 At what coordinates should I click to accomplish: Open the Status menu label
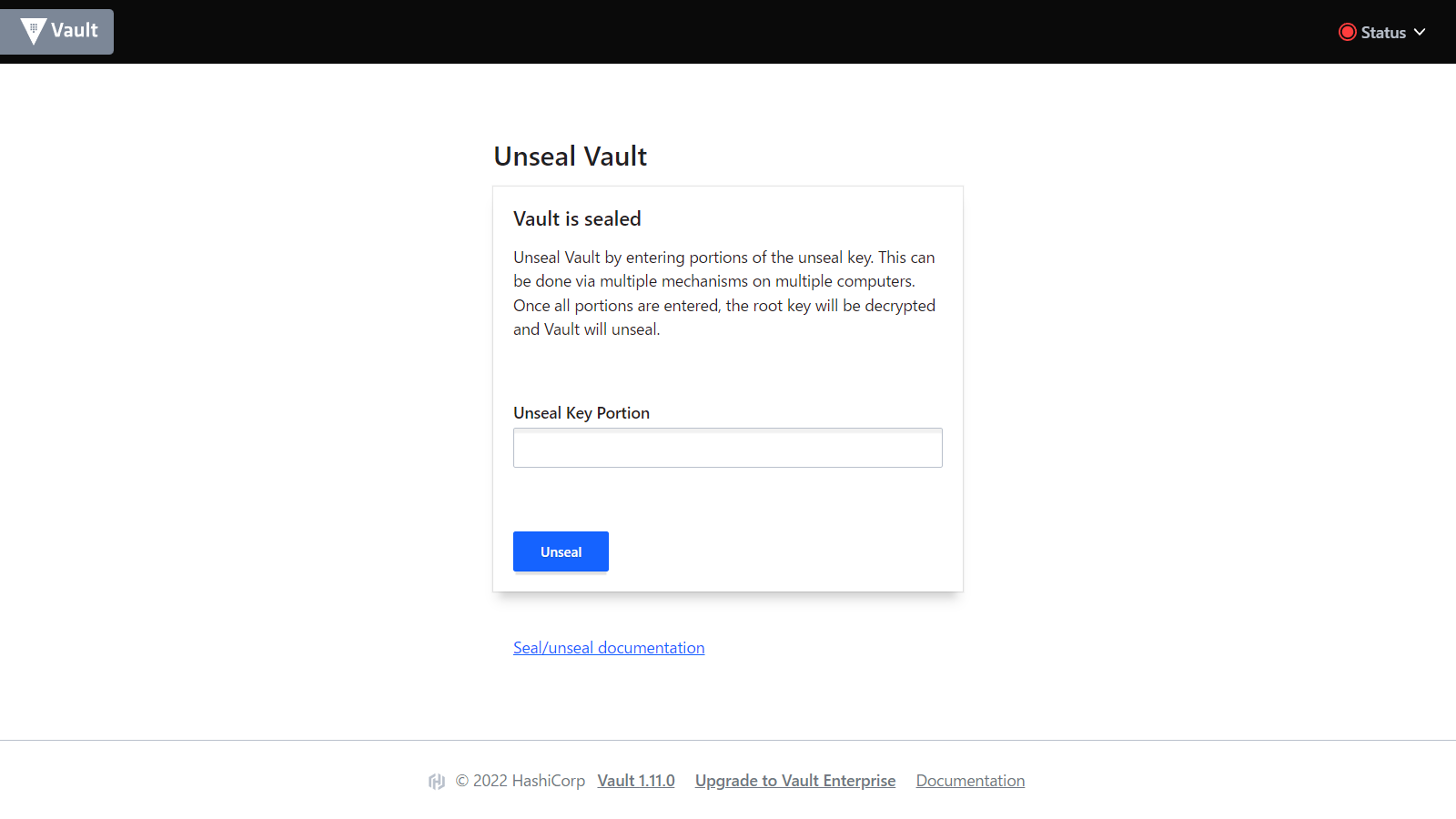1383,33
